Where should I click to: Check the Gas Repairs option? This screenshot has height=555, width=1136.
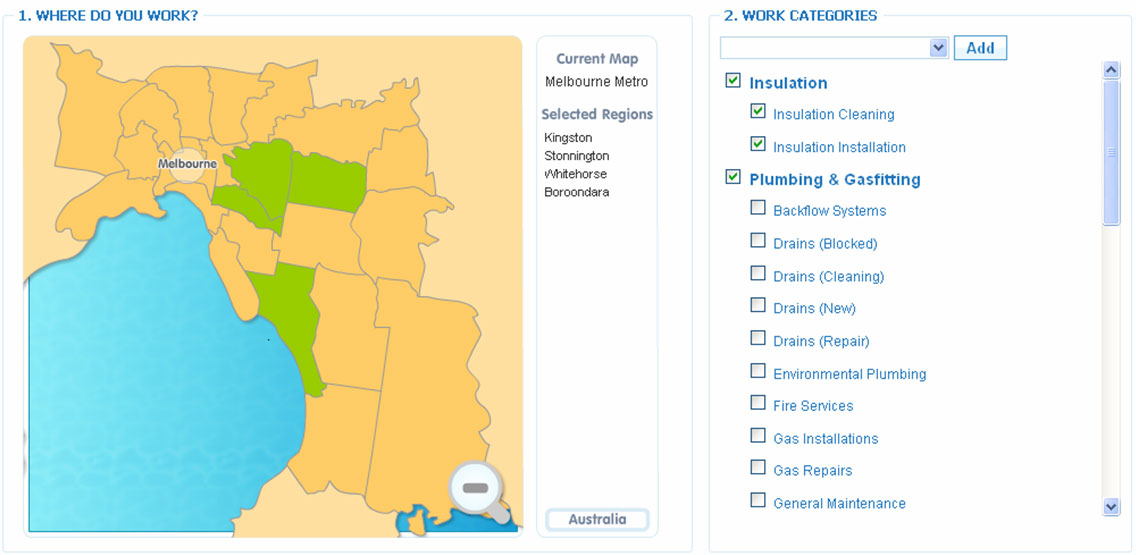click(758, 467)
